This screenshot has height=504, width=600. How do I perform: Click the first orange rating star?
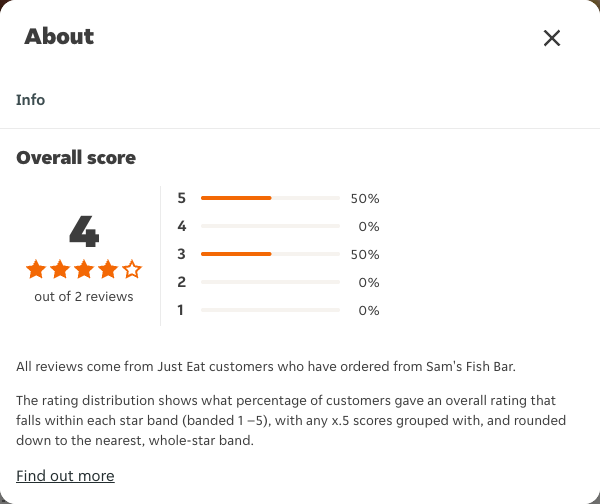pyautogui.click(x=36, y=269)
